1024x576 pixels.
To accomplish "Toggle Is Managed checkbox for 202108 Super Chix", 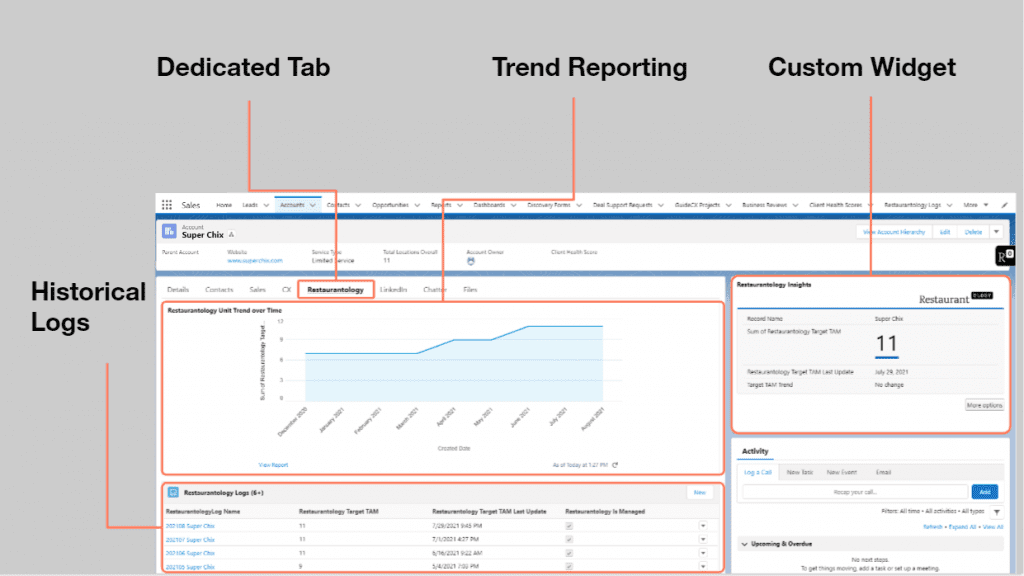I will tap(569, 526).
